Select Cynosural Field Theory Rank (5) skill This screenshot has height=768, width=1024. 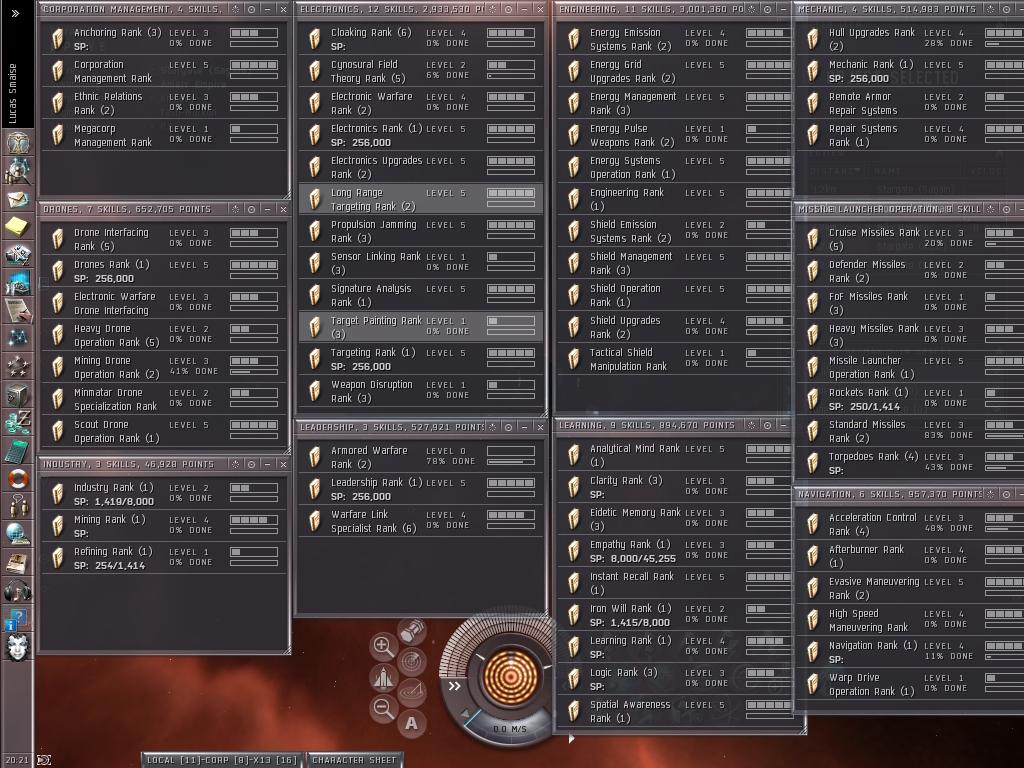click(421, 71)
